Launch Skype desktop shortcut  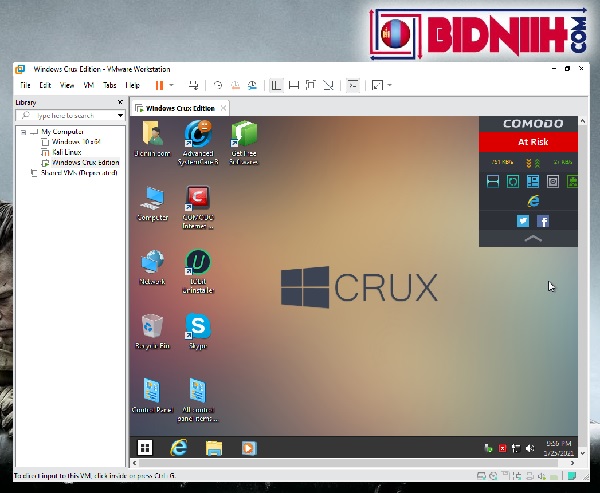(x=198, y=331)
